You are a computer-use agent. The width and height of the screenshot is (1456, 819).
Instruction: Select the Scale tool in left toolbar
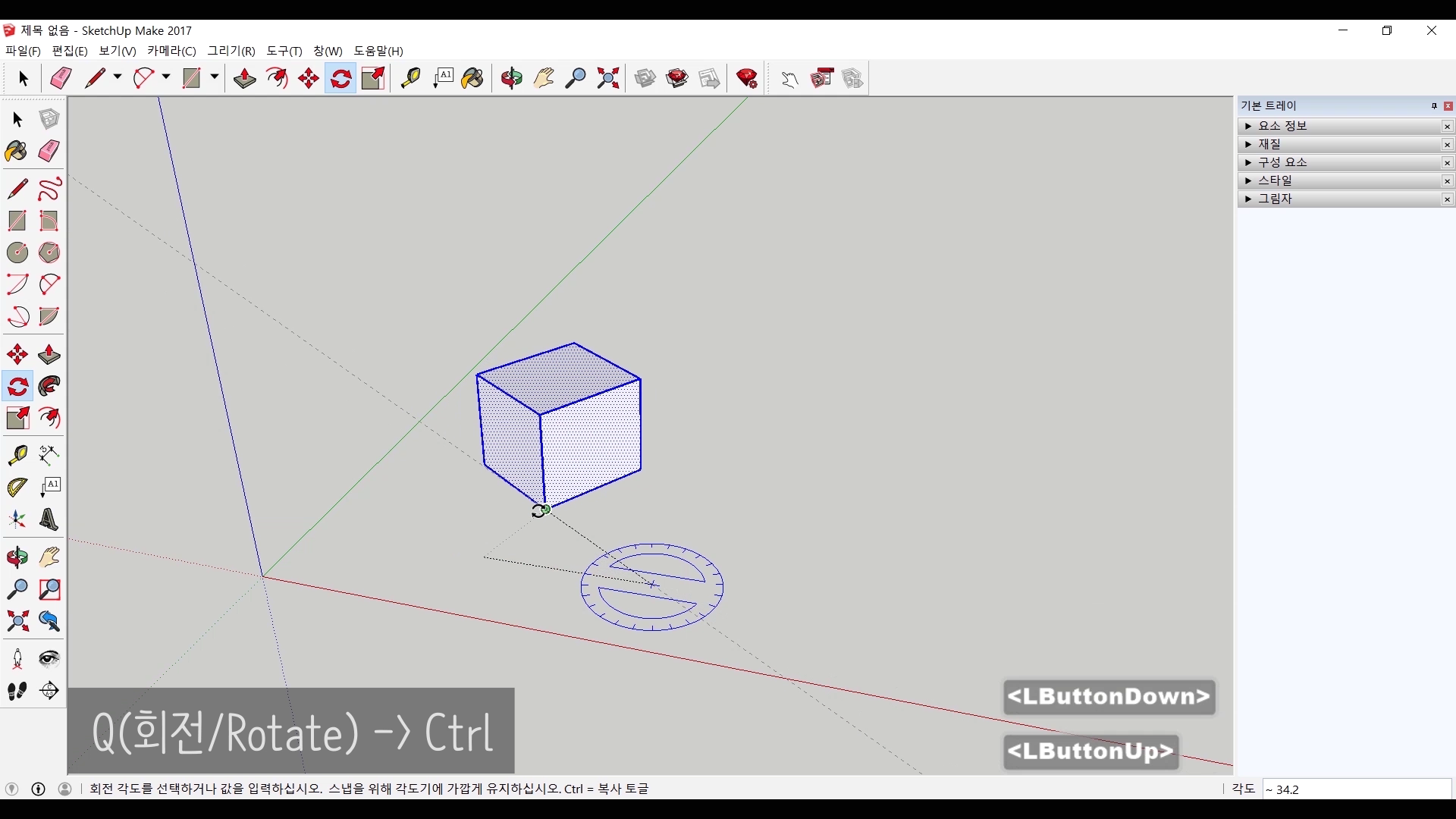point(17,419)
